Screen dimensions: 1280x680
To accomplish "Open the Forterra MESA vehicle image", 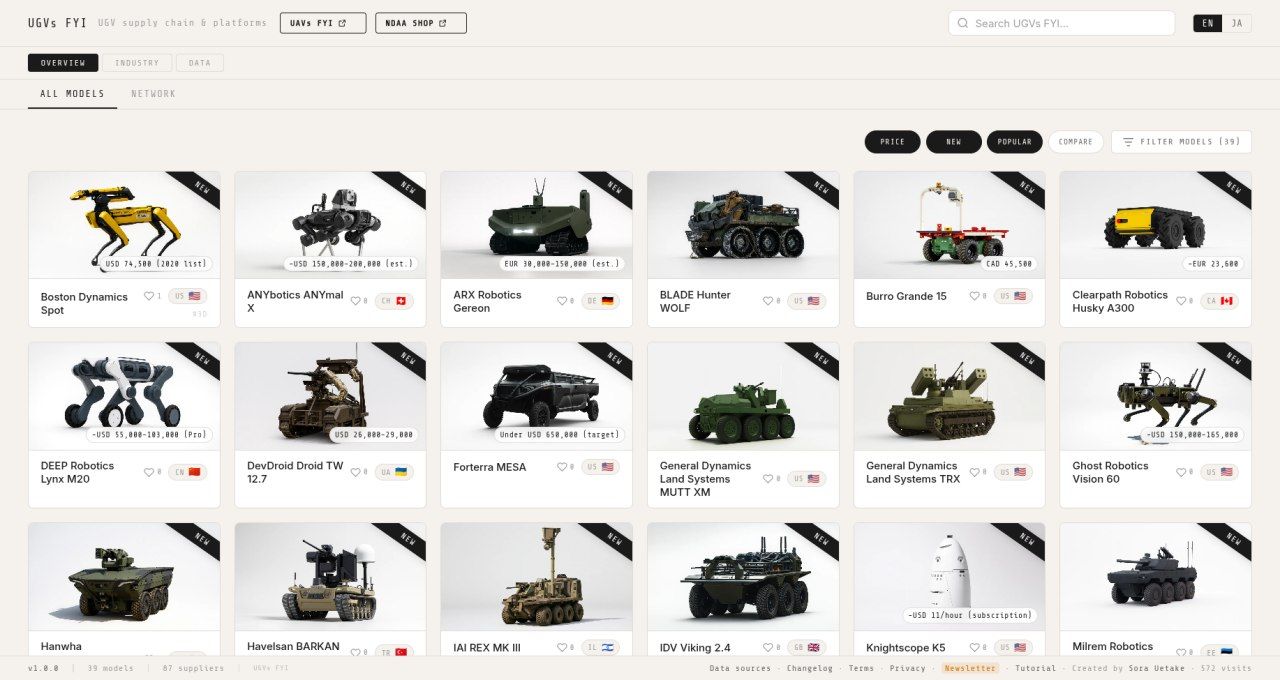I will point(536,396).
